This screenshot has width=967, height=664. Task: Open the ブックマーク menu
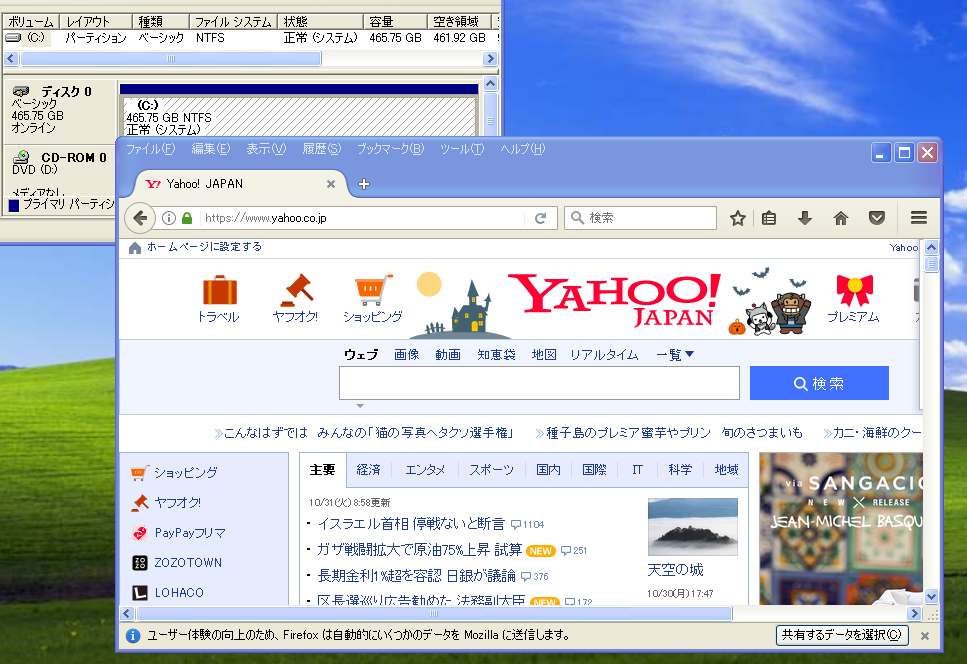pos(390,149)
